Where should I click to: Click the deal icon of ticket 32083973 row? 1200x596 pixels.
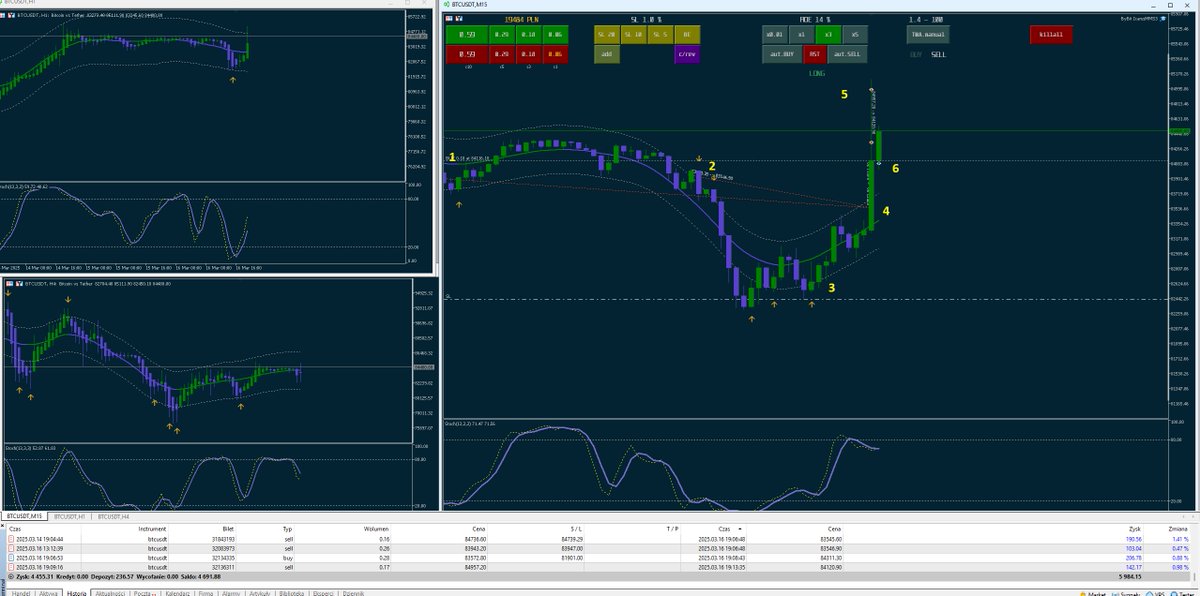tap(9, 549)
